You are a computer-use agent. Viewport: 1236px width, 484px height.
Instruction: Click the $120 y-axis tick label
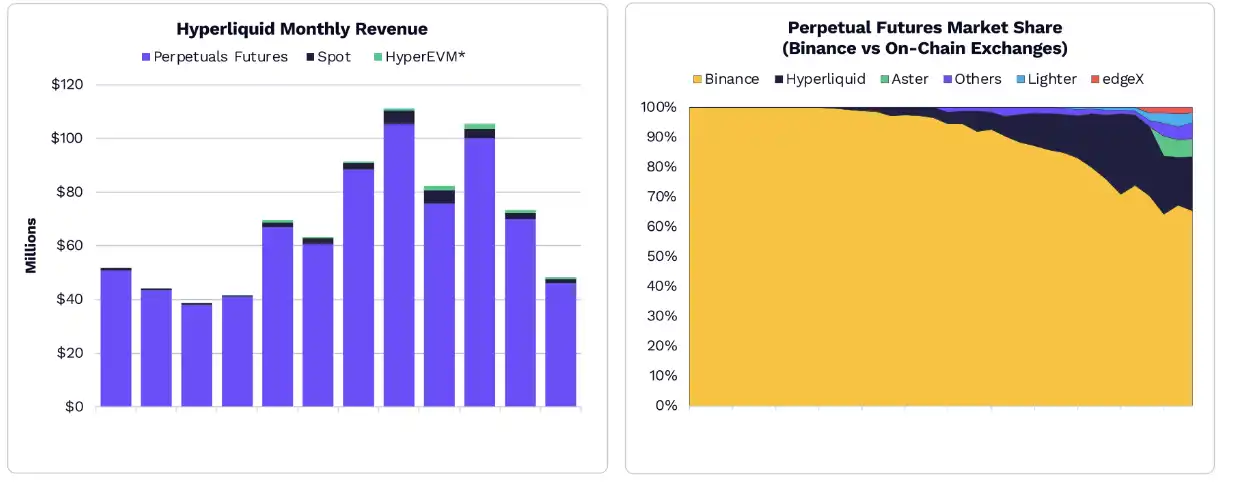[x=68, y=85]
